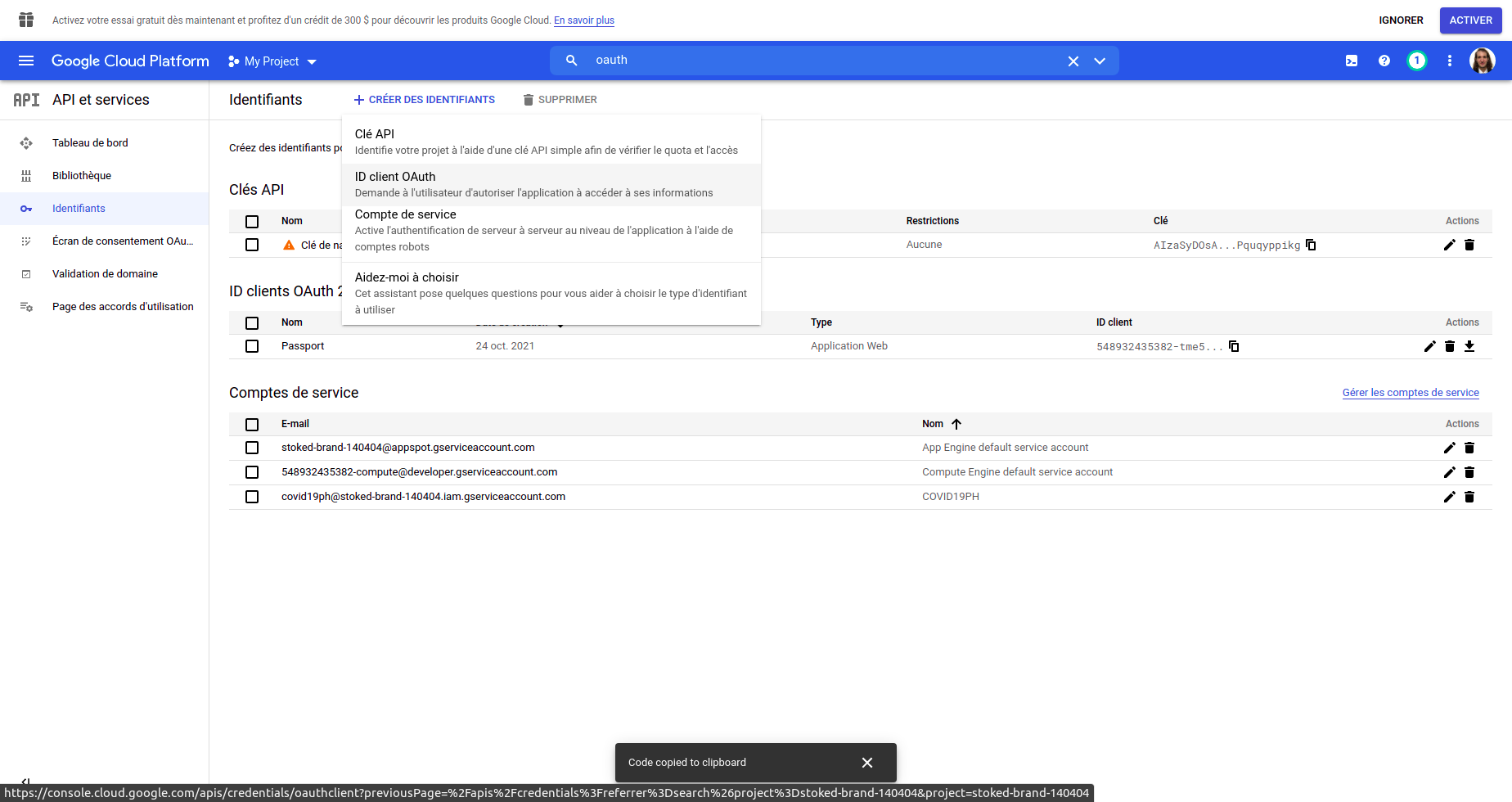Download the Passport OAuth client JSON
Screen dimensions: 1512x802
coord(1469,346)
